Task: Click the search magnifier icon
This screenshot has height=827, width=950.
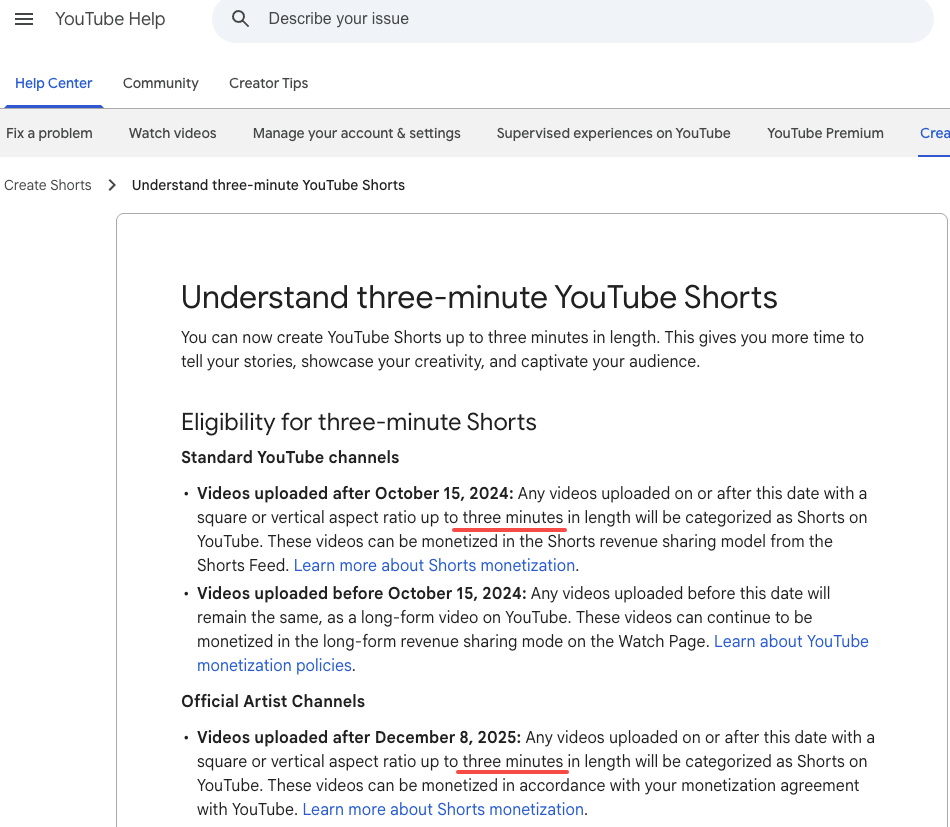Action: point(240,19)
